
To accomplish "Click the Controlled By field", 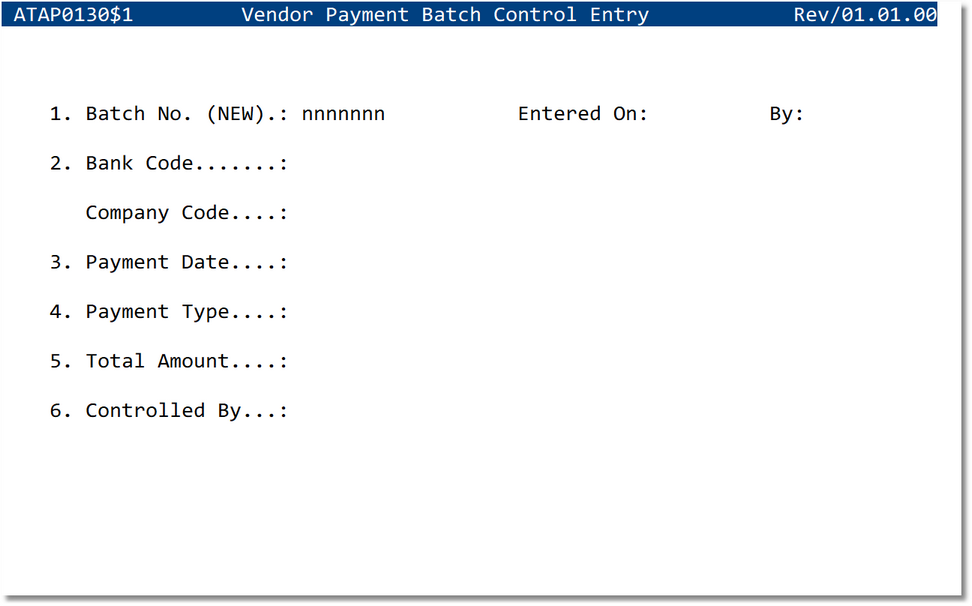I will 330,410.
